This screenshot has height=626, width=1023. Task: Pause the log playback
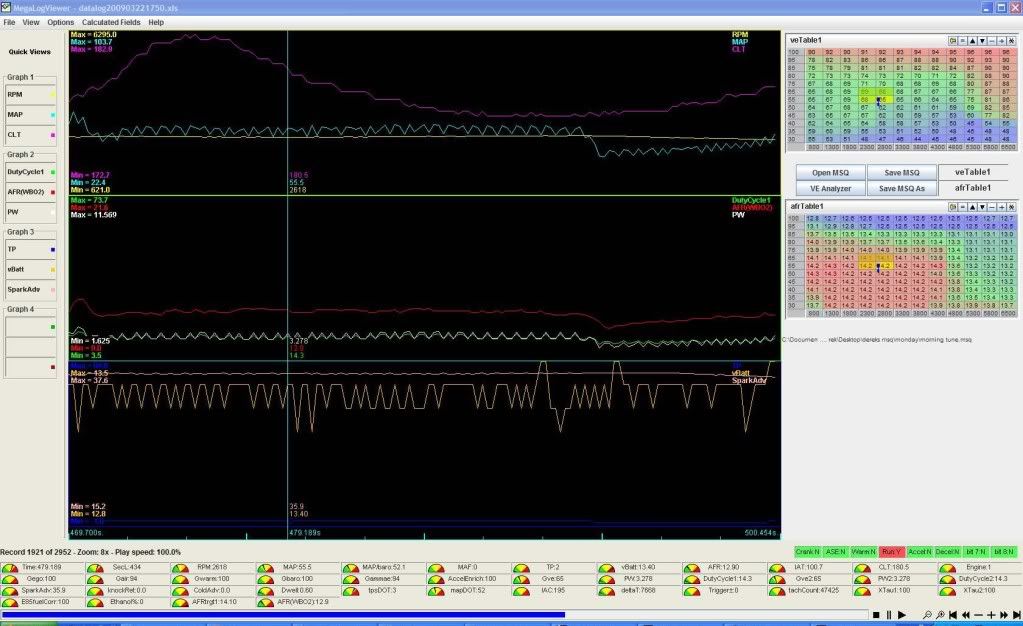tap(889, 614)
